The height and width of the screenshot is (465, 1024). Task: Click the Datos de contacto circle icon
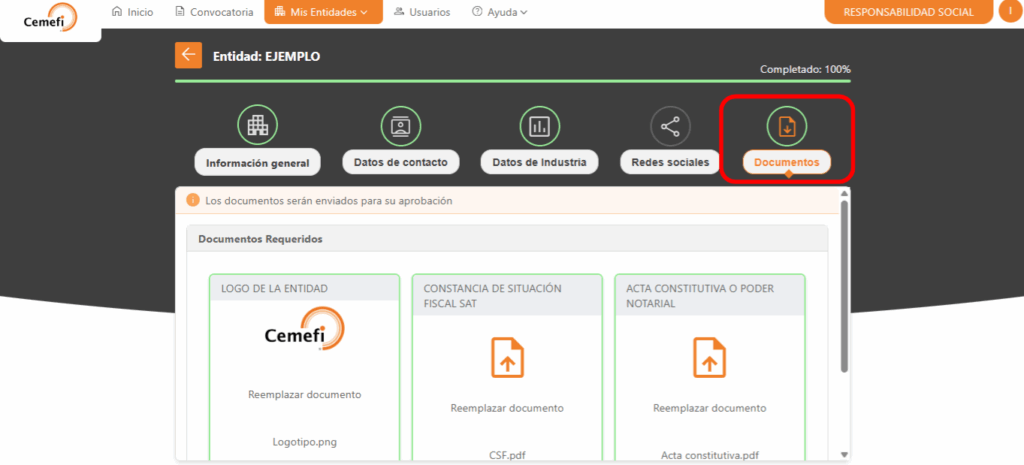point(401,125)
